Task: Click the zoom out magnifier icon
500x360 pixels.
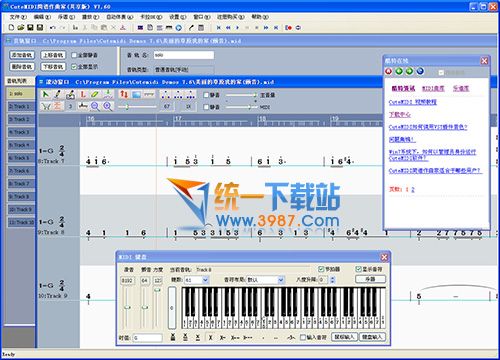Action: 95,106
